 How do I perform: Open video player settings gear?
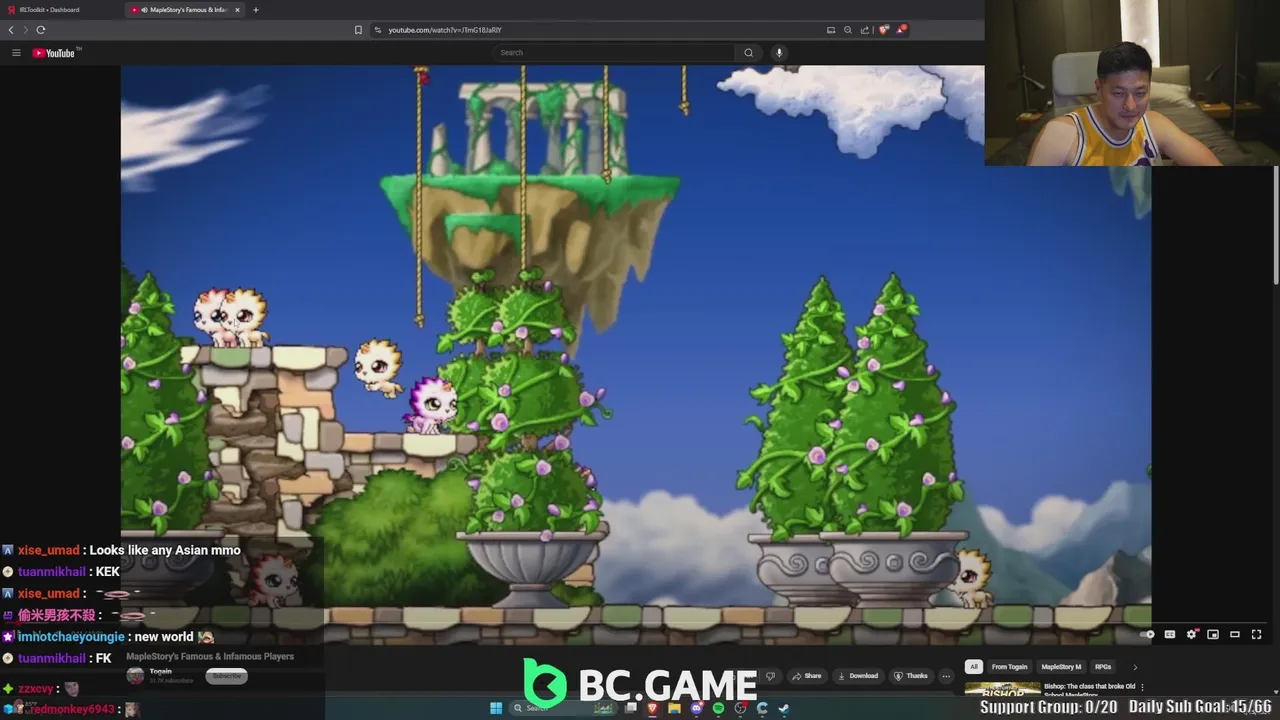coord(1191,634)
